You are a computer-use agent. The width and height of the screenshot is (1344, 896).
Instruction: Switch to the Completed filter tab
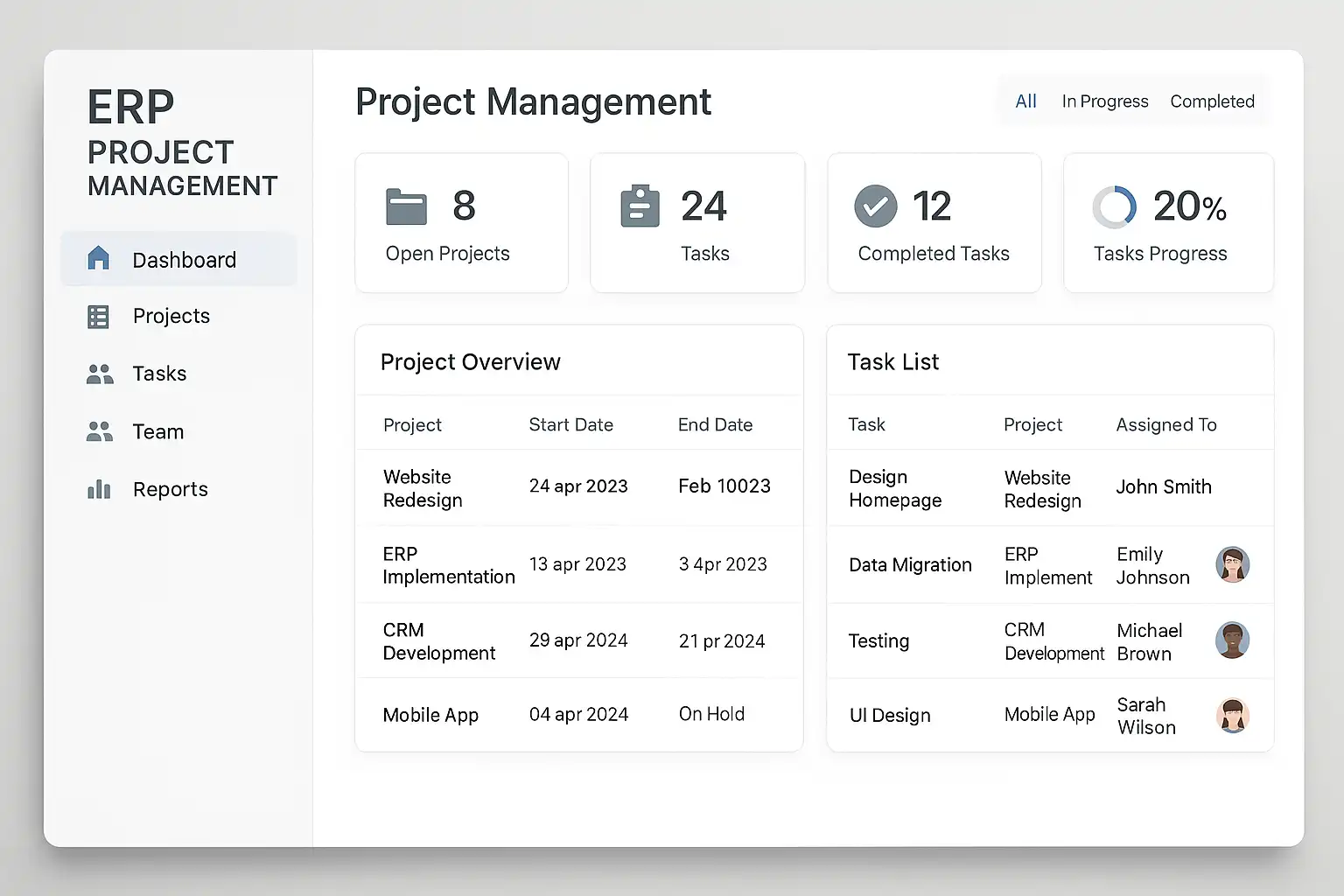click(1212, 101)
